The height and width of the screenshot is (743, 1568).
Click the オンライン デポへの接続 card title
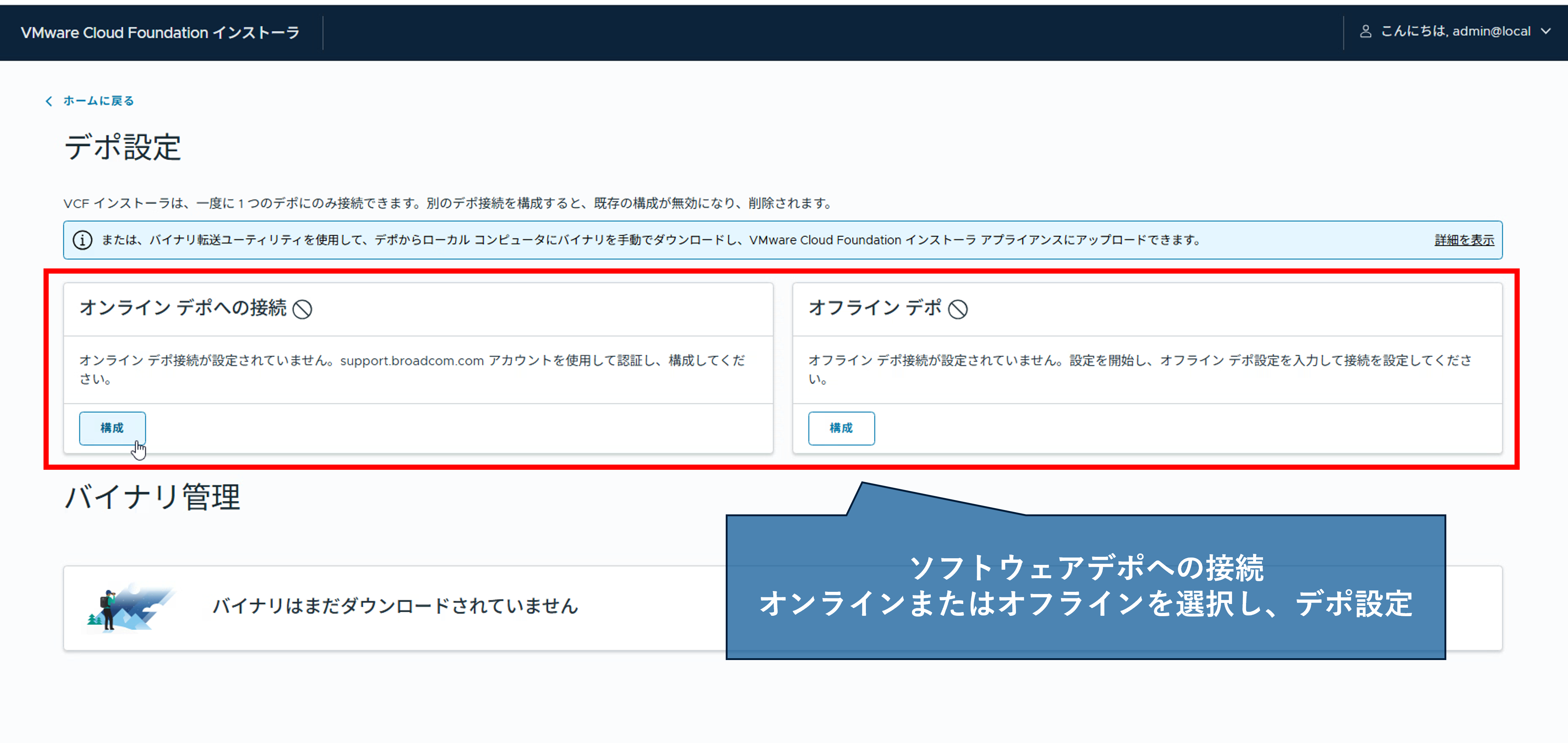click(x=183, y=309)
